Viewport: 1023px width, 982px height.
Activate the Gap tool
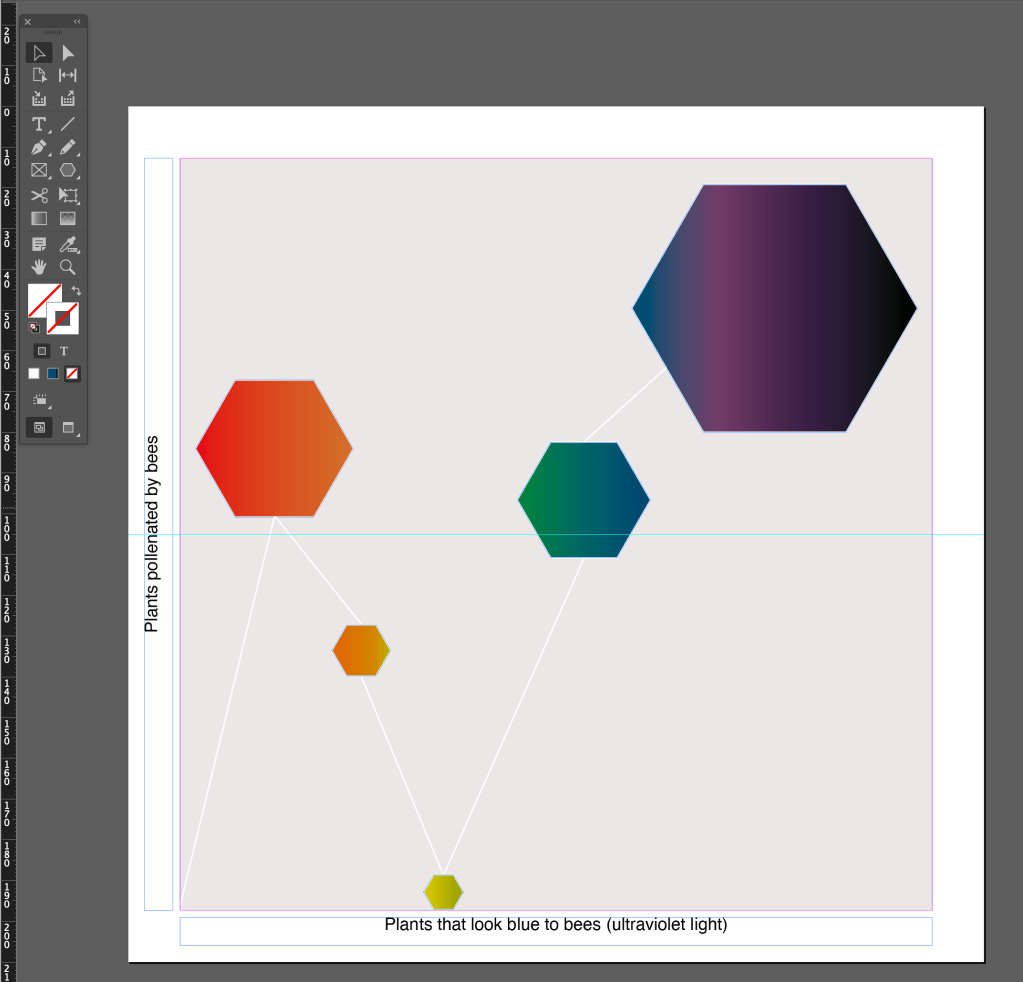pos(68,76)
